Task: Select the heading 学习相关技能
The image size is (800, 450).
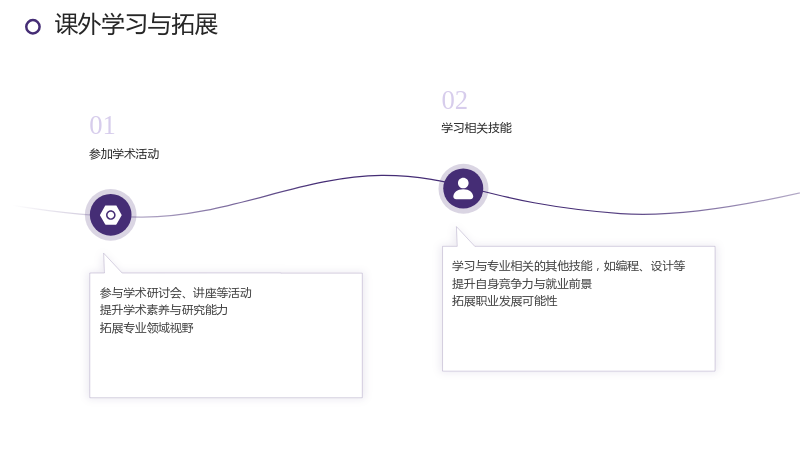Action: point(477,128)
